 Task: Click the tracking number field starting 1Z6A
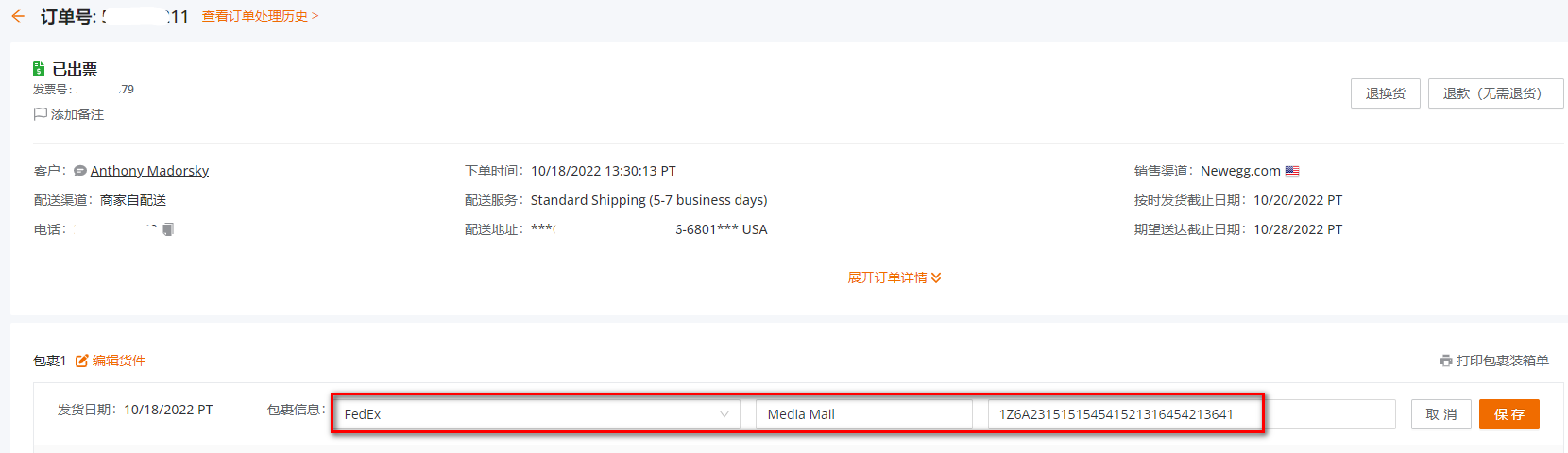pos(1124,414)
